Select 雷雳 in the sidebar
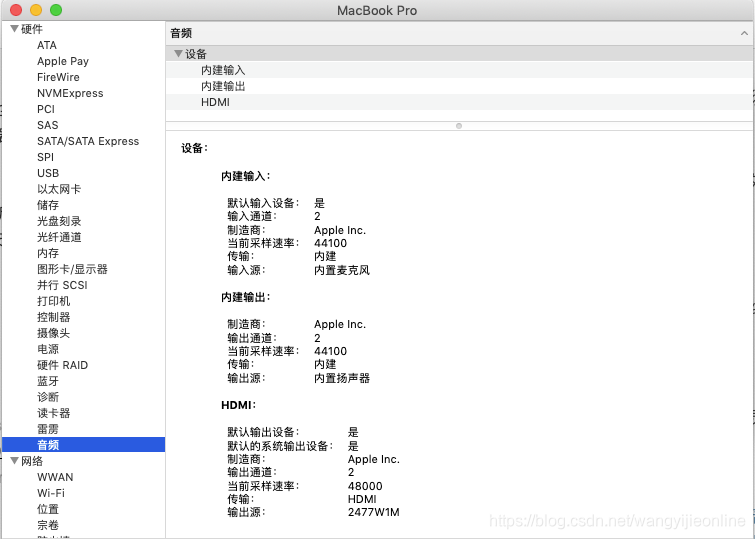Screen dimensions: 755x539 [48, 429]
